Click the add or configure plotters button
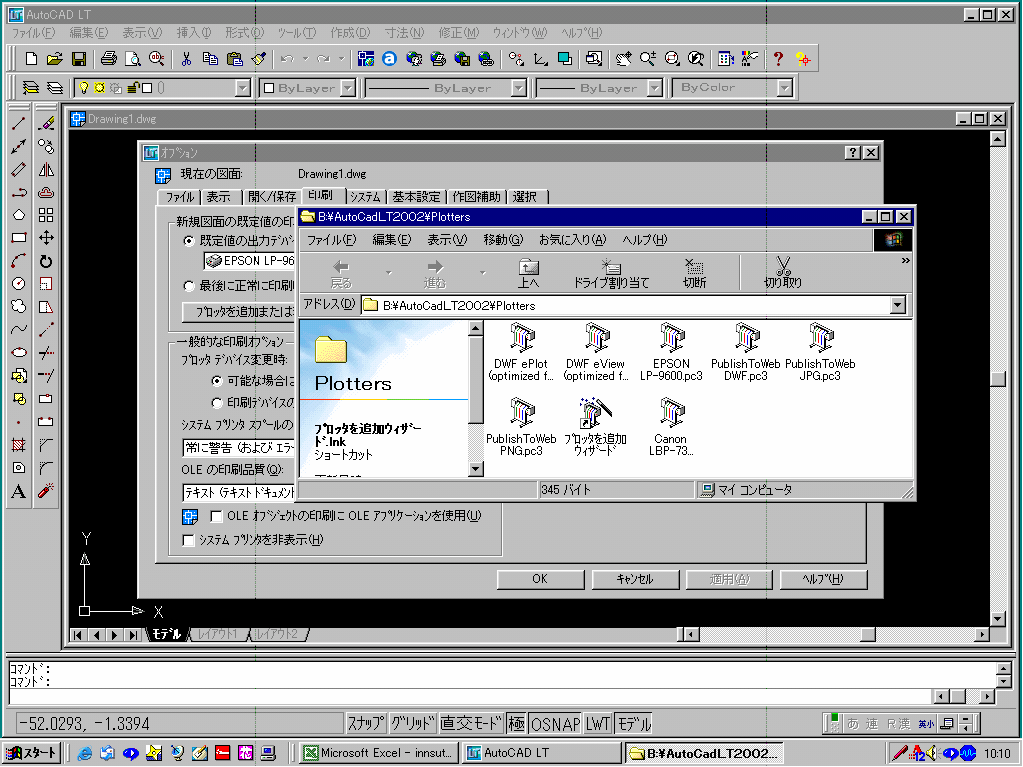 tap(238, 312)
